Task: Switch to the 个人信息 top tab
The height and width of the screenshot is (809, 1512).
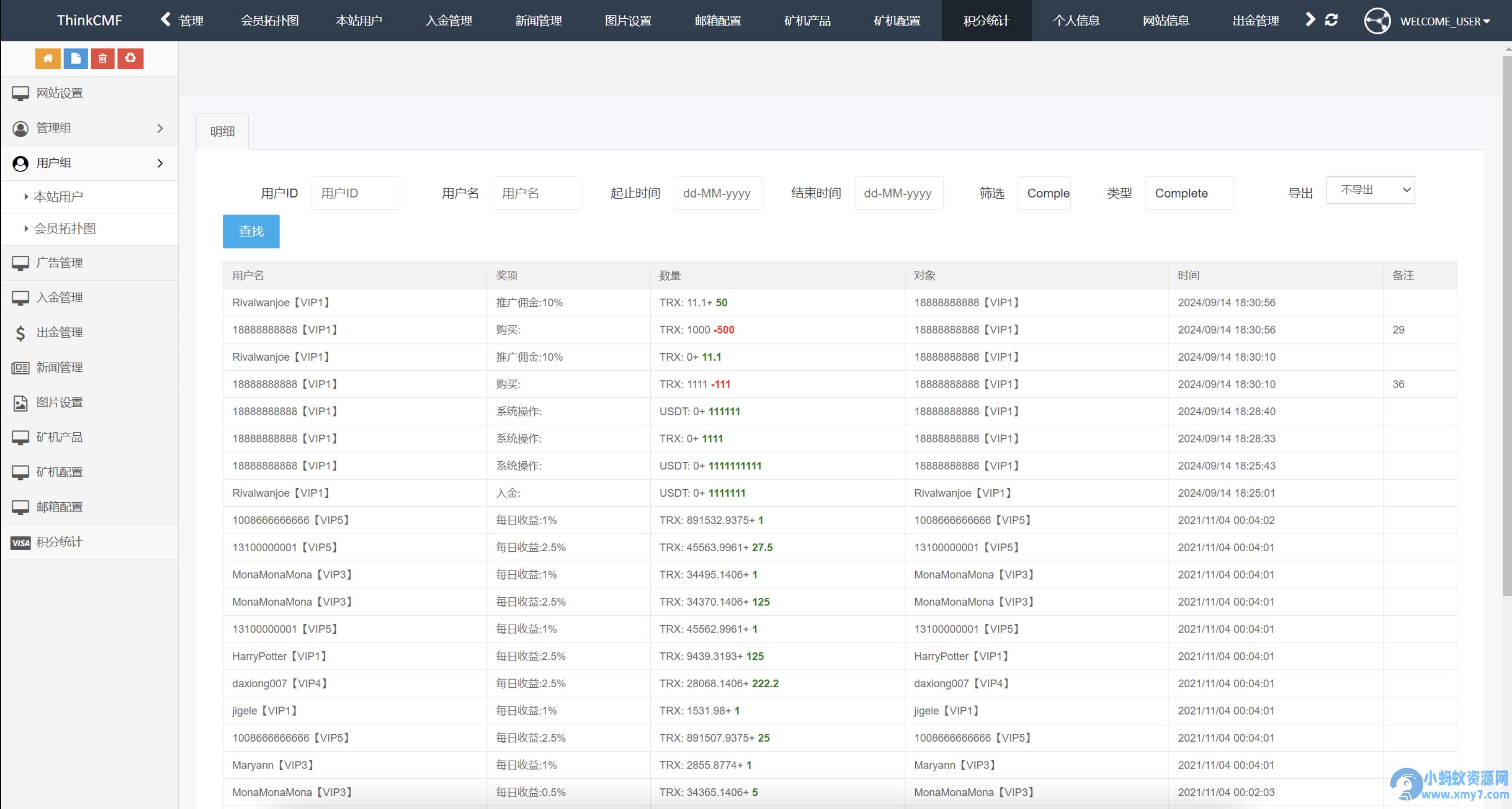Action: coord(1076,21)
